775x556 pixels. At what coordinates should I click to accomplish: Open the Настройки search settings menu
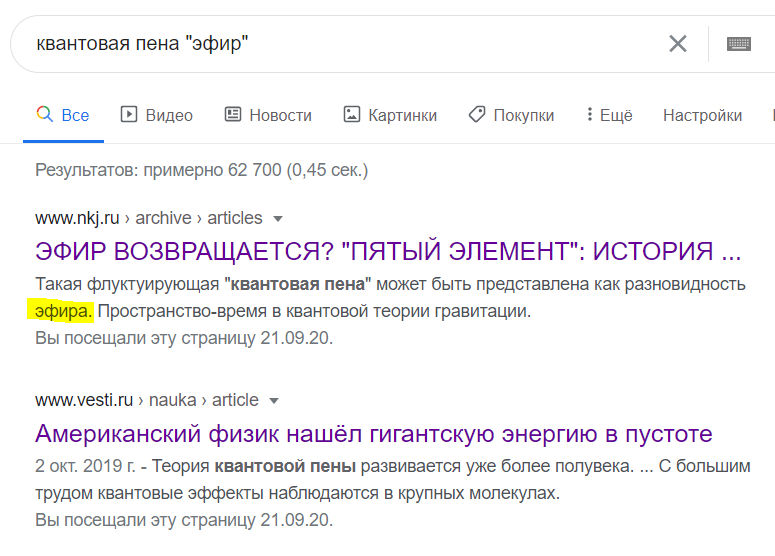tap(702, 115)
